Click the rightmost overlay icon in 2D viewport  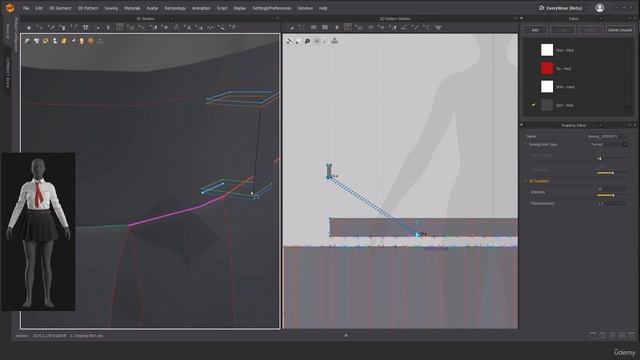click(x=334, y=40)
